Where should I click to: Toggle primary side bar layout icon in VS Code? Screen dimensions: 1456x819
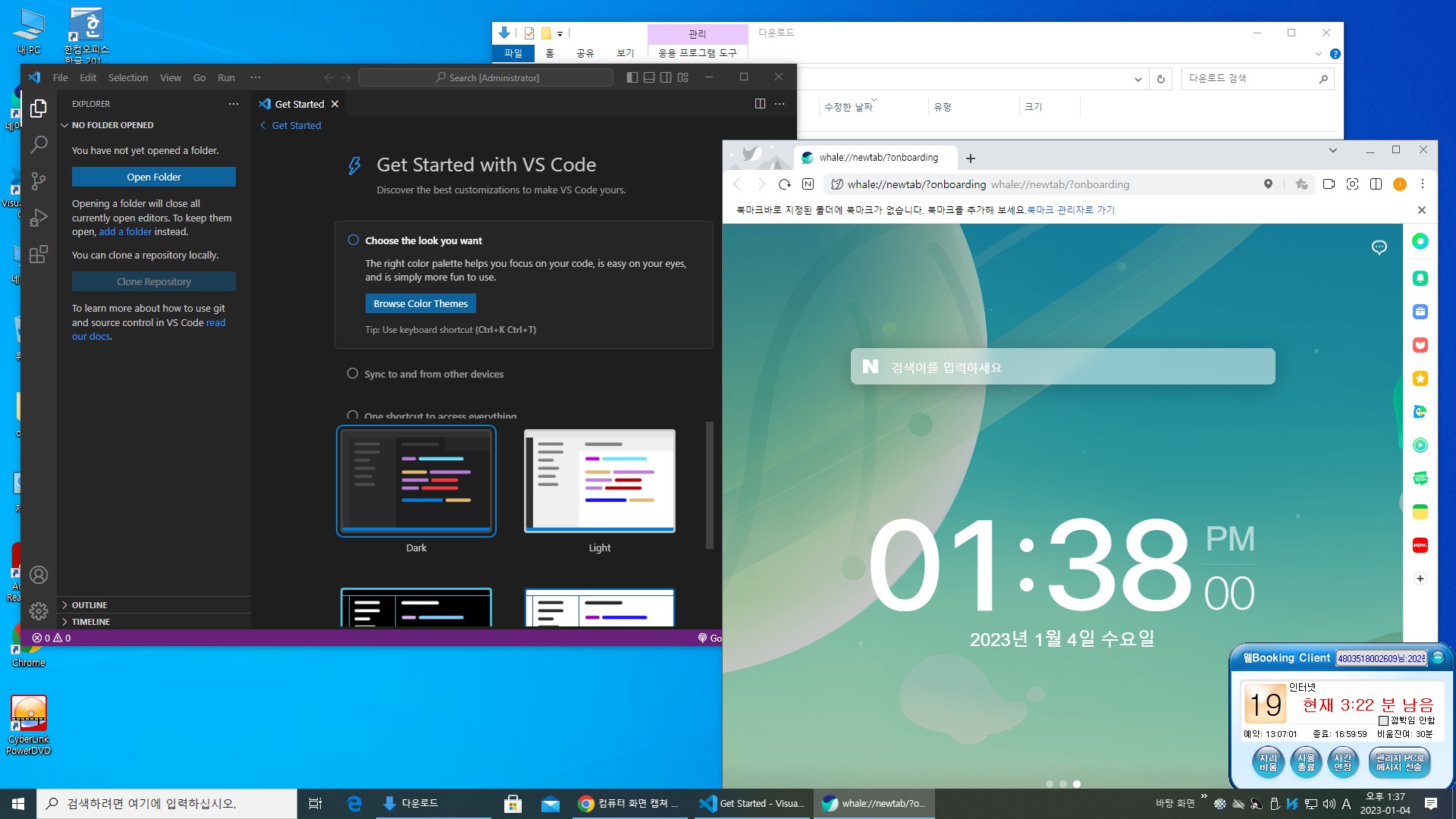pos(632,77)
